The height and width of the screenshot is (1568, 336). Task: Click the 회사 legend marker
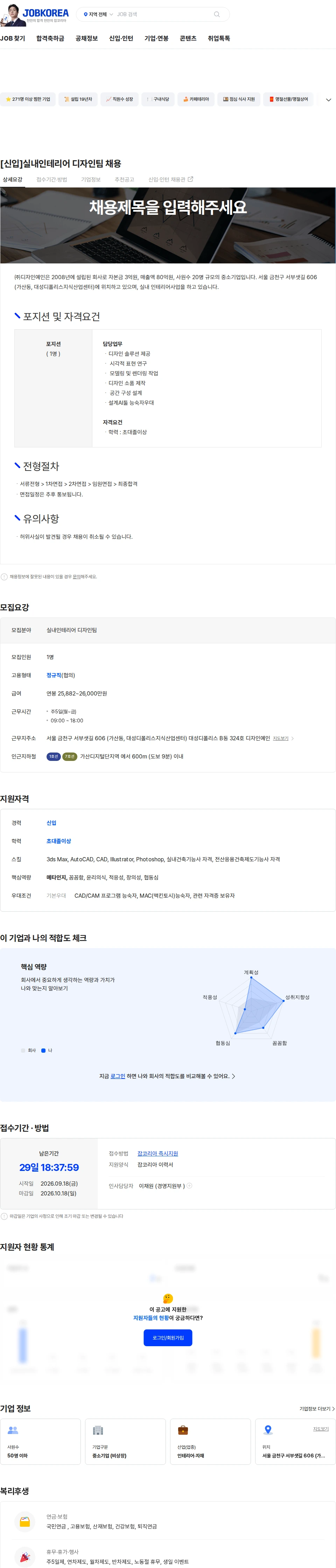[23, 1051]
